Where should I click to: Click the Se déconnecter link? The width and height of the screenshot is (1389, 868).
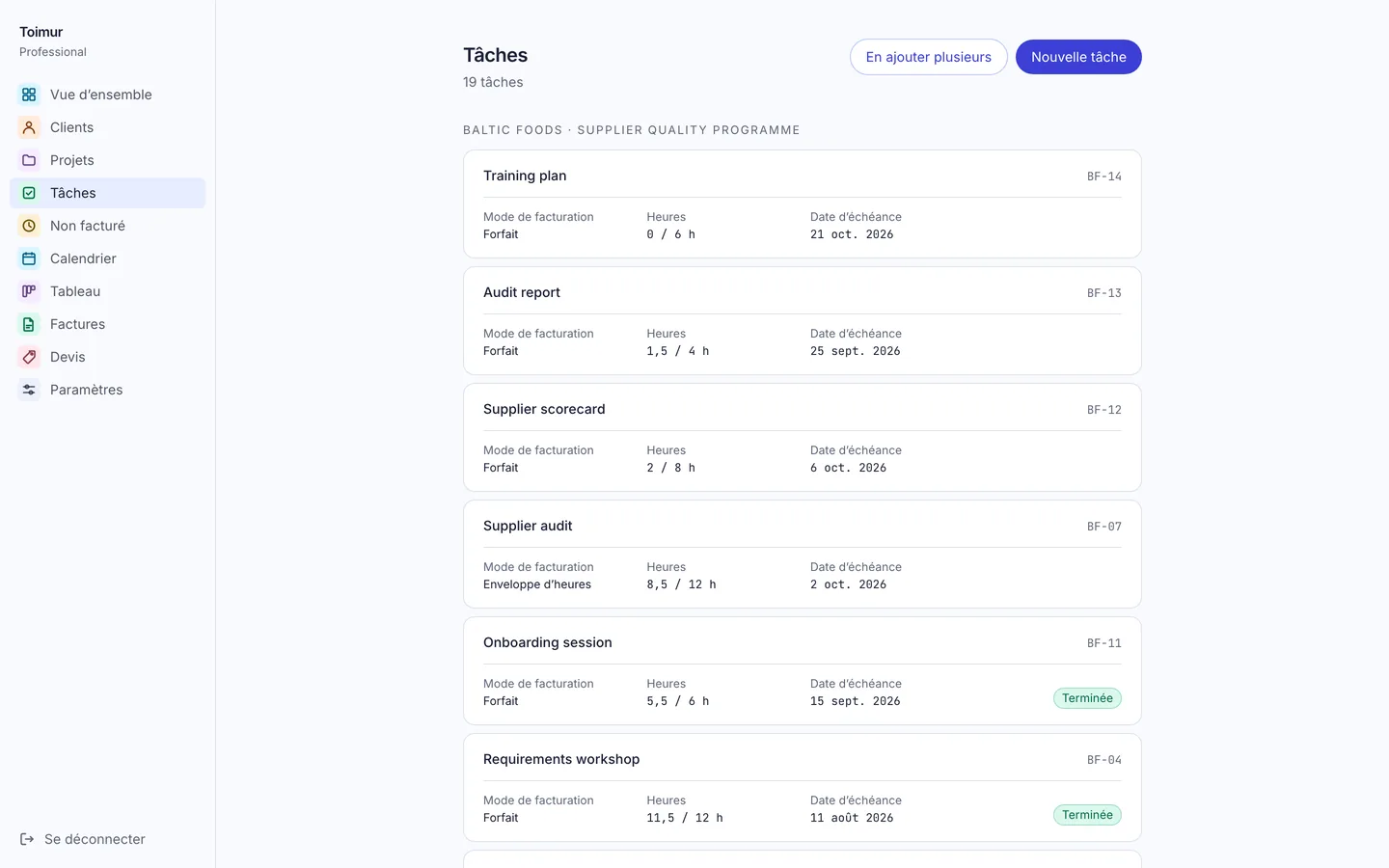(x=83, y=839)
